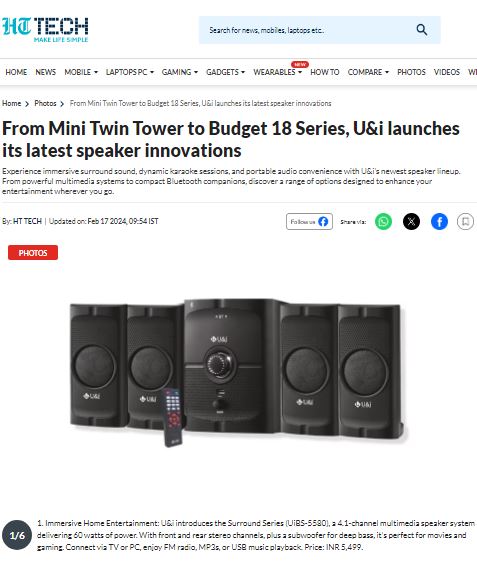477x563 pixels.
Task: Open the Gadgets dropdown menu
Action: pyautogui.click(x=225, y=72)
